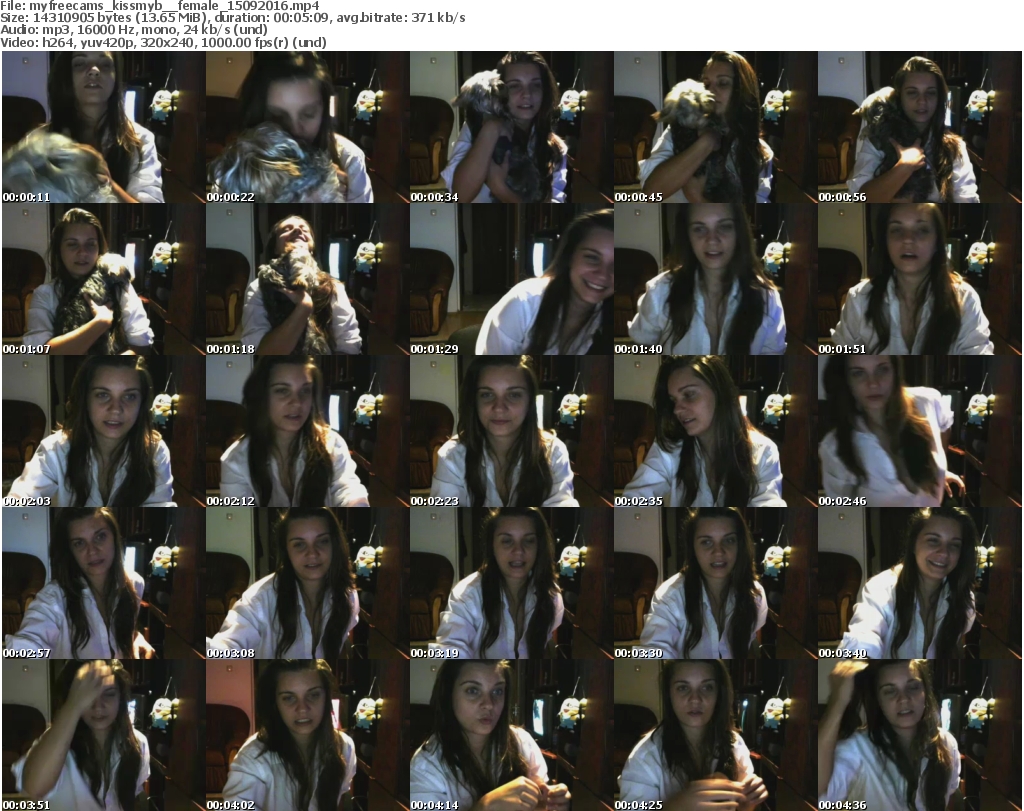This screenshot has height=811, width=1024.
Task: Pick the frame stamped 00:02:03
Action: 103,432
